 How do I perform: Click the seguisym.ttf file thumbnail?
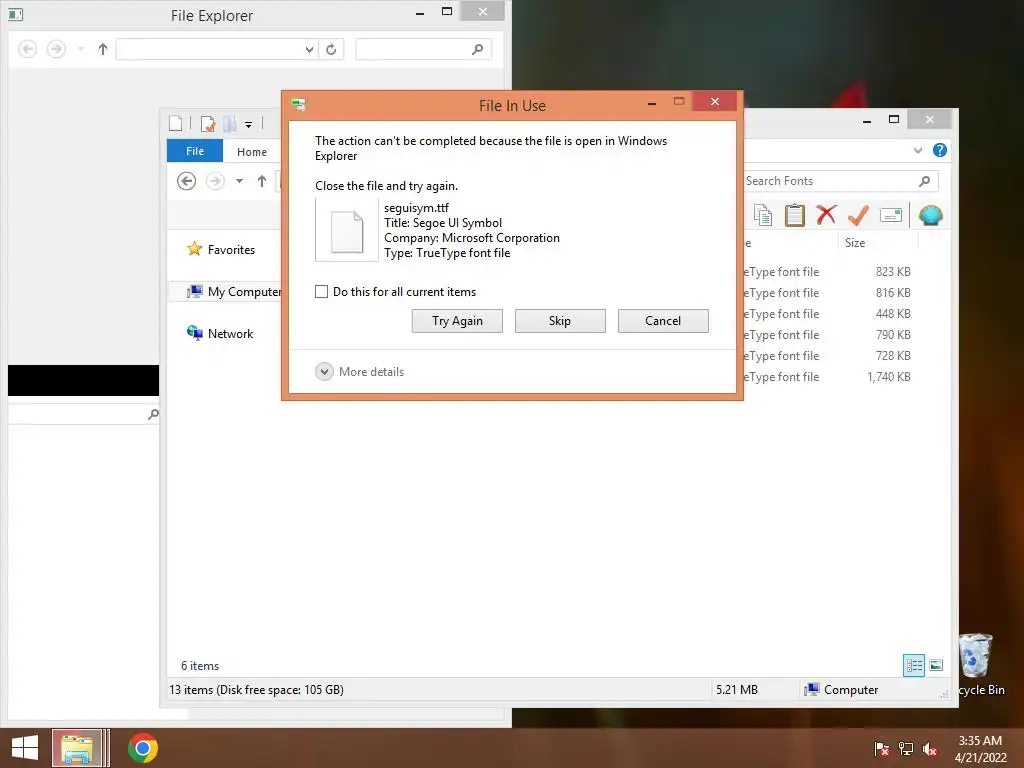click(347, 231)
